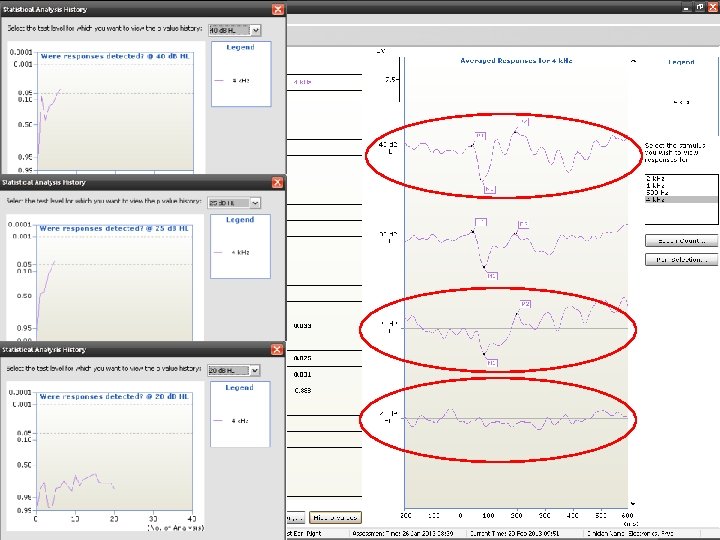Click the scroll-down arrow below the waveform chart
Image resolution: width=720 pixels, height=540 pixels.
[633, 504]
